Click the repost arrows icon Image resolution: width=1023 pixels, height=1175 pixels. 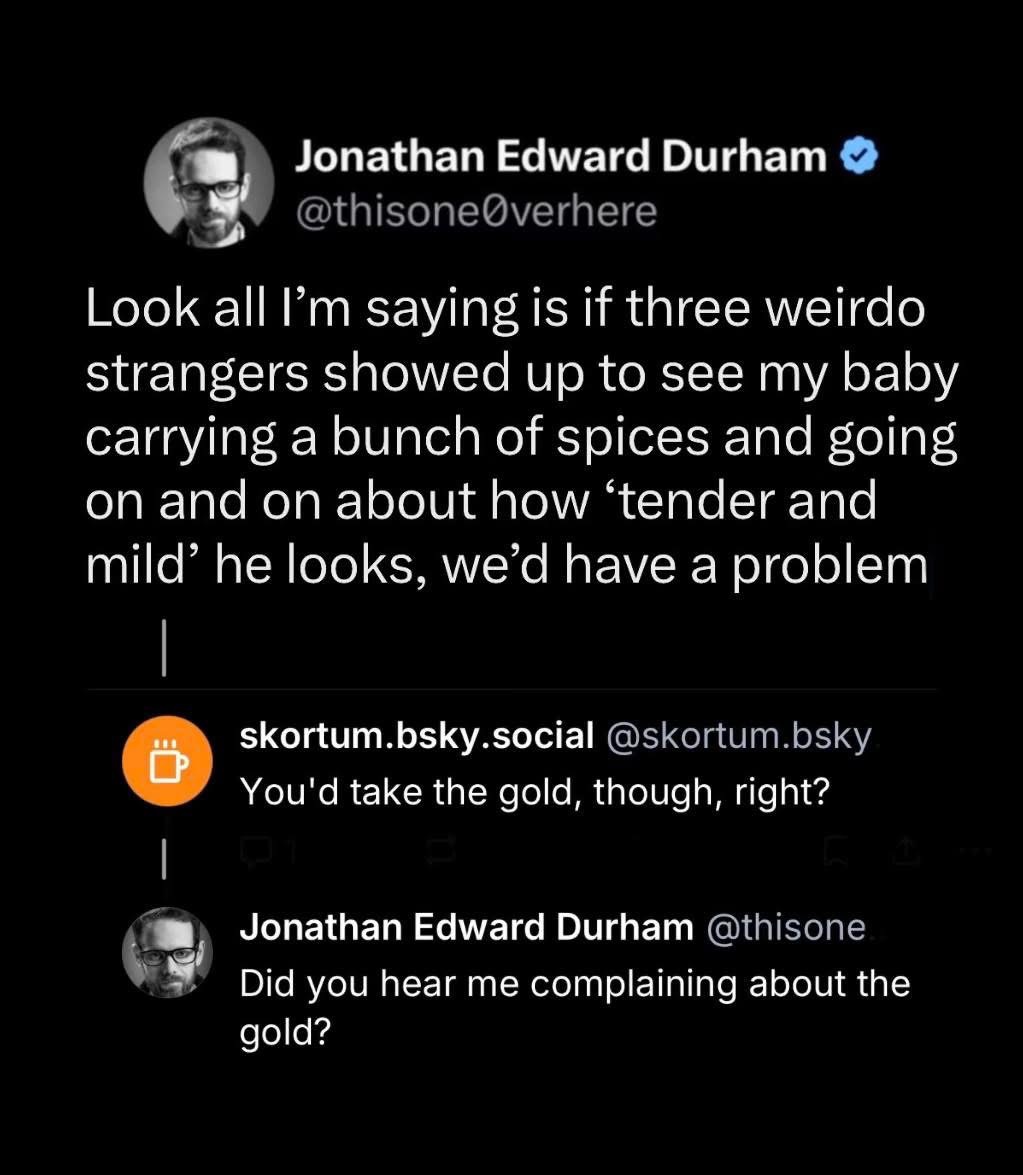click(x=440, y=852)
